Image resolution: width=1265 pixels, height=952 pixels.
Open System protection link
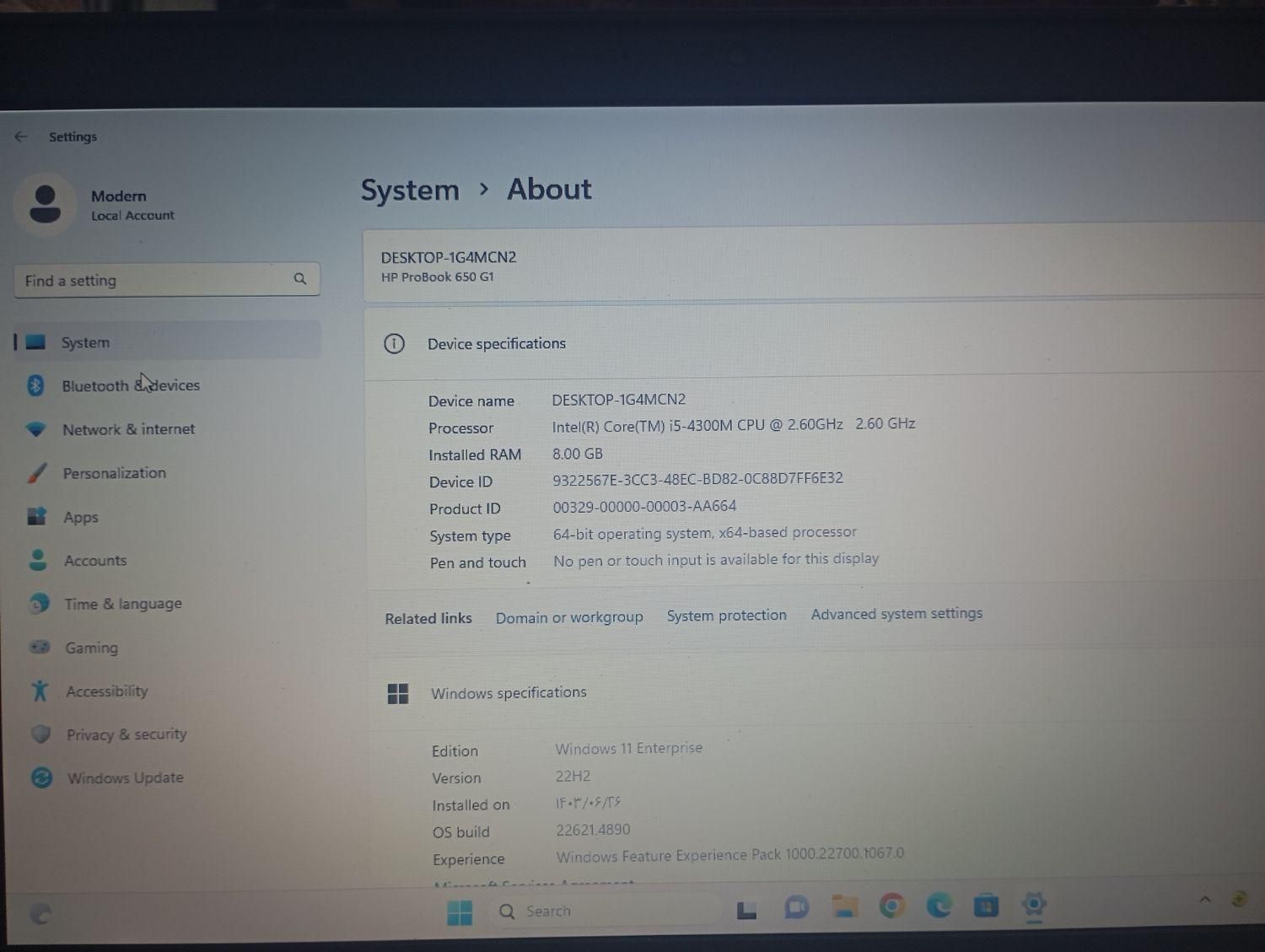[727, 616]
